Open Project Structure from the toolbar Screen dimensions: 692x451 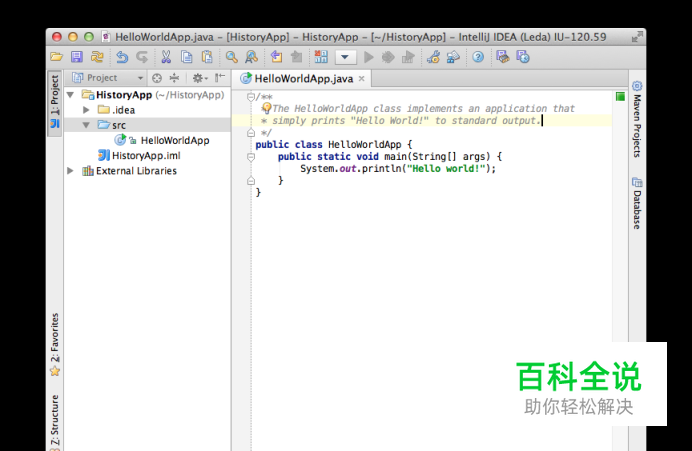(453, 57)
